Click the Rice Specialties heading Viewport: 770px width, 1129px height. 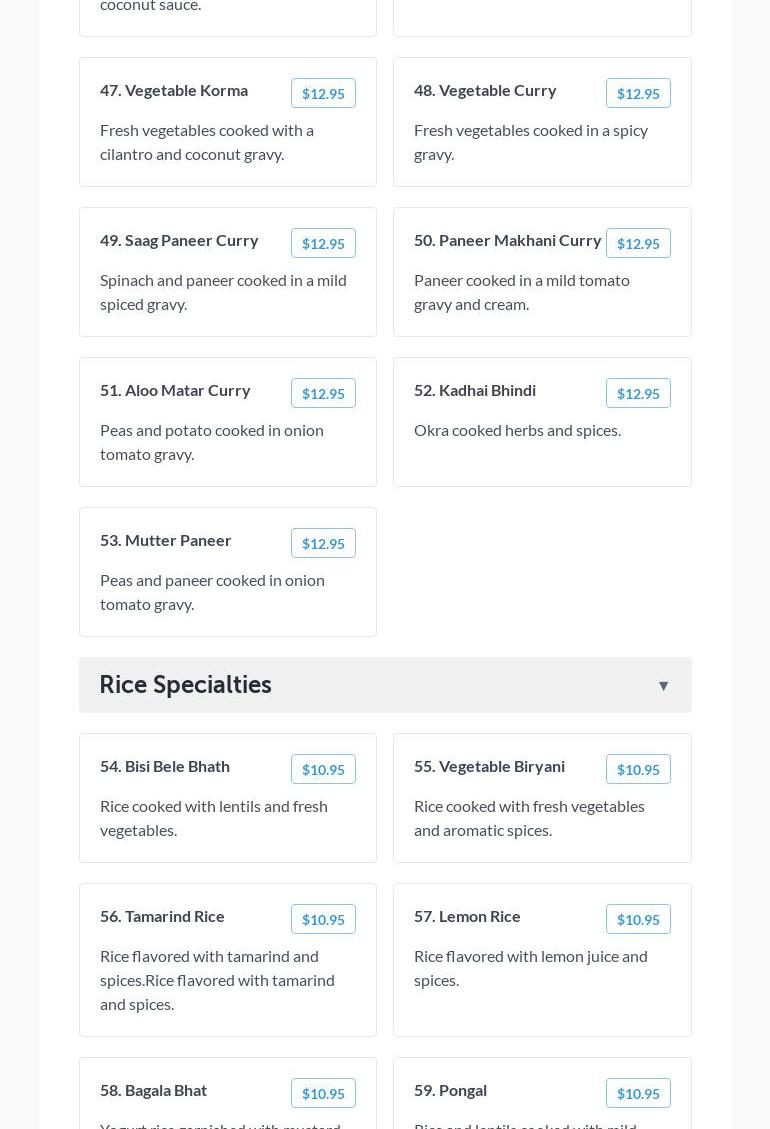186,685
